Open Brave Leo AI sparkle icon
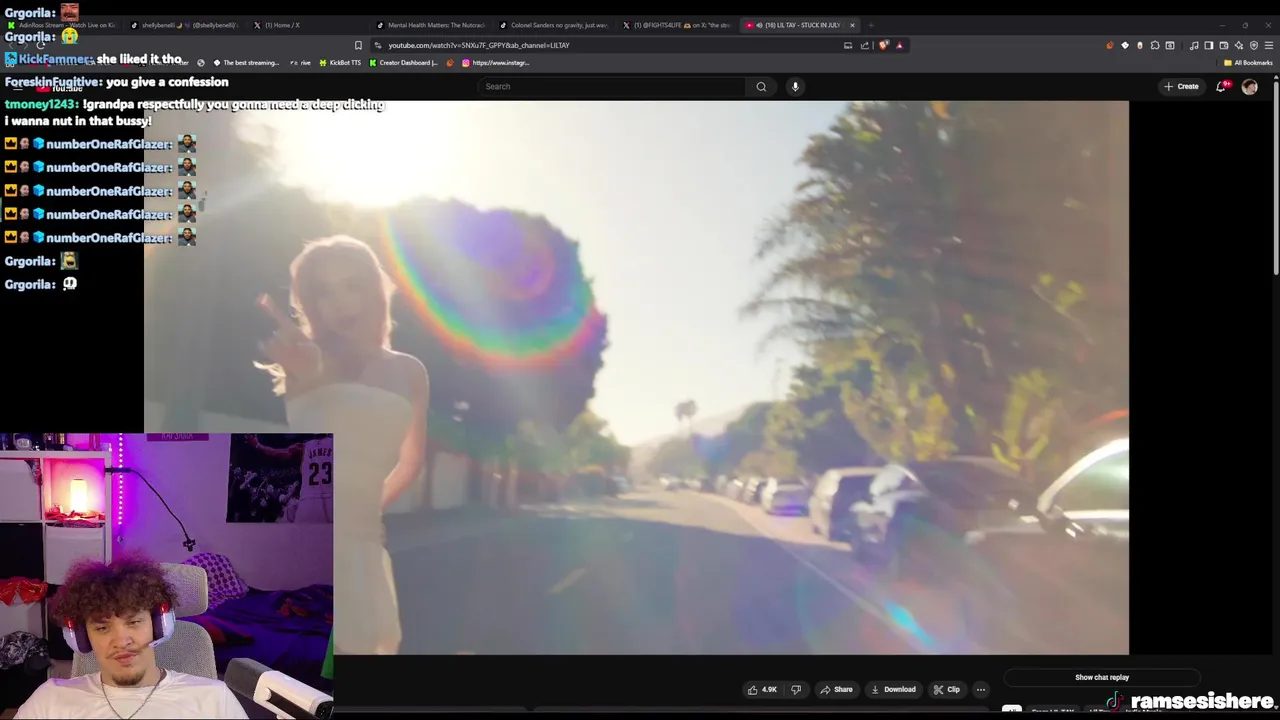The image size is (1280, 720). [x=1239, y=45]
